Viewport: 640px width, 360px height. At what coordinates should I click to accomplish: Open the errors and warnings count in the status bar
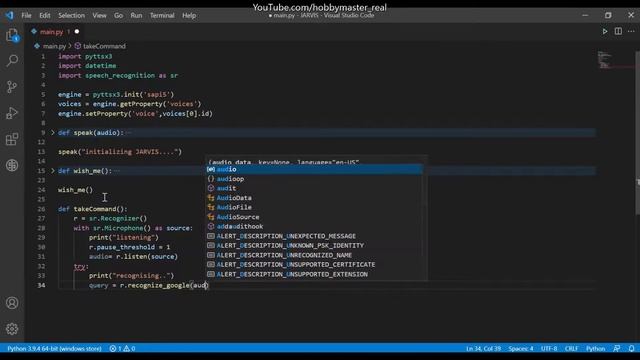tap(122, 349)
